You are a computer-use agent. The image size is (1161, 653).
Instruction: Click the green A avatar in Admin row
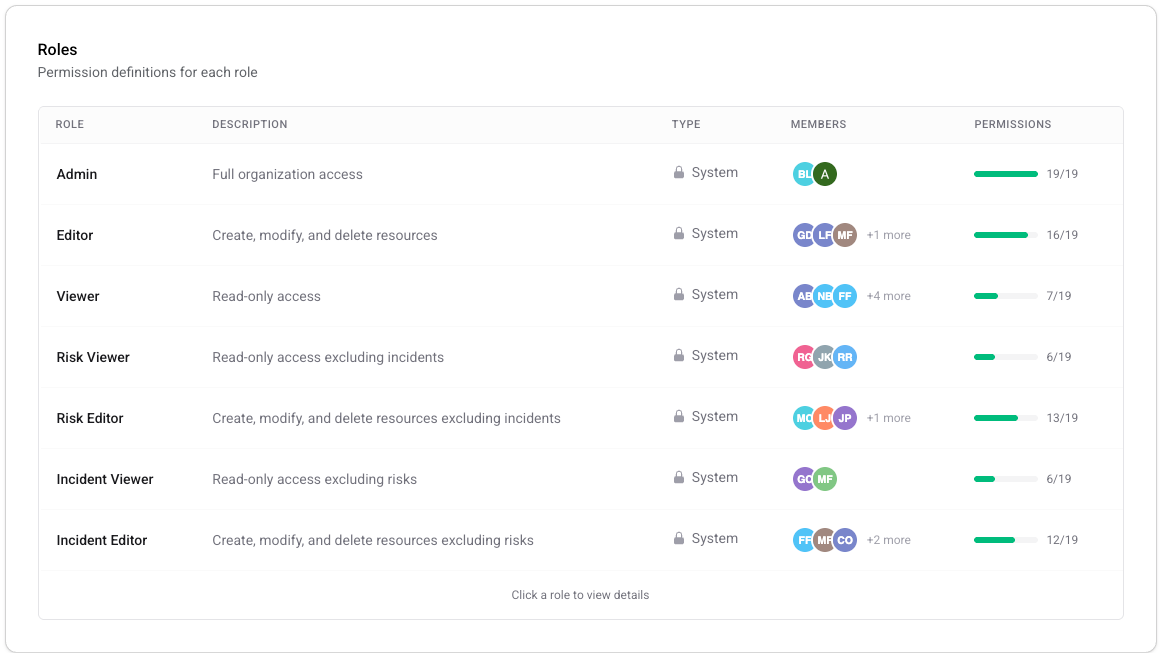point(825,174)
